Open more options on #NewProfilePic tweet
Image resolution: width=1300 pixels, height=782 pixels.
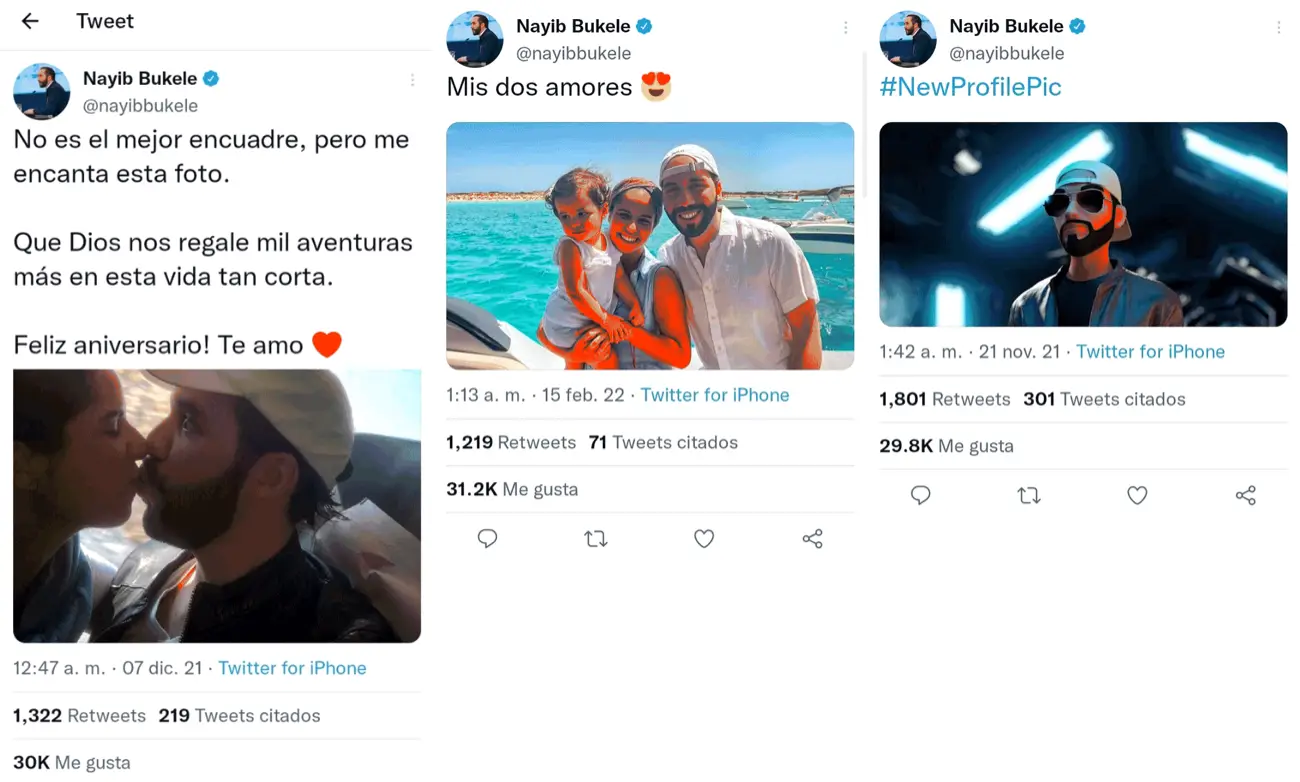(1278, 28)
